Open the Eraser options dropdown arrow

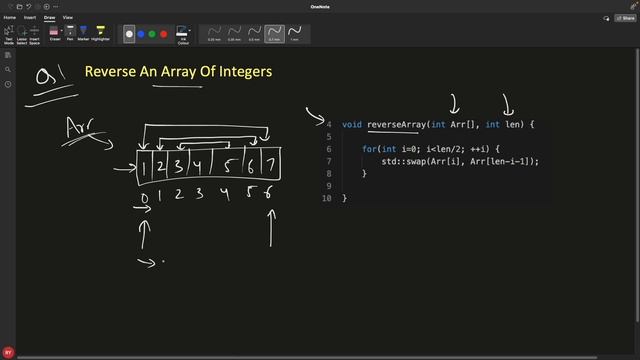coord(62,31)
